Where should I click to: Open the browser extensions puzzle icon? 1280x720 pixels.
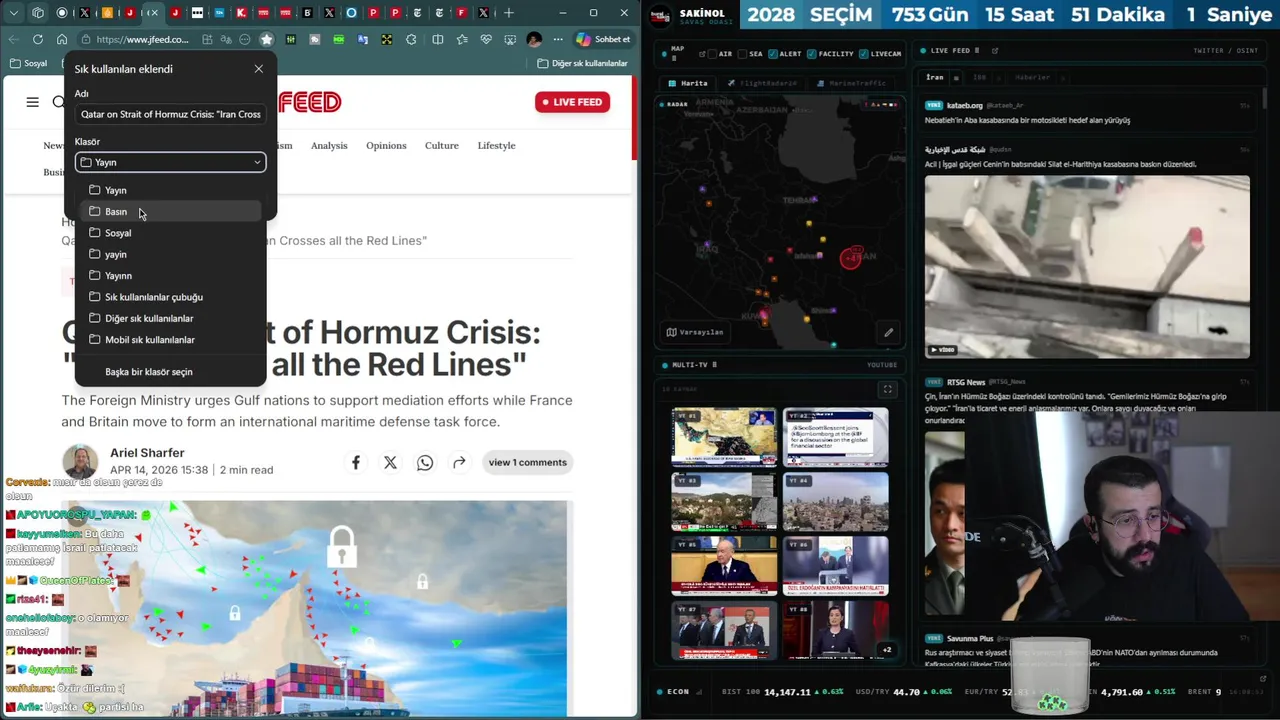click(x=411, y=39)
